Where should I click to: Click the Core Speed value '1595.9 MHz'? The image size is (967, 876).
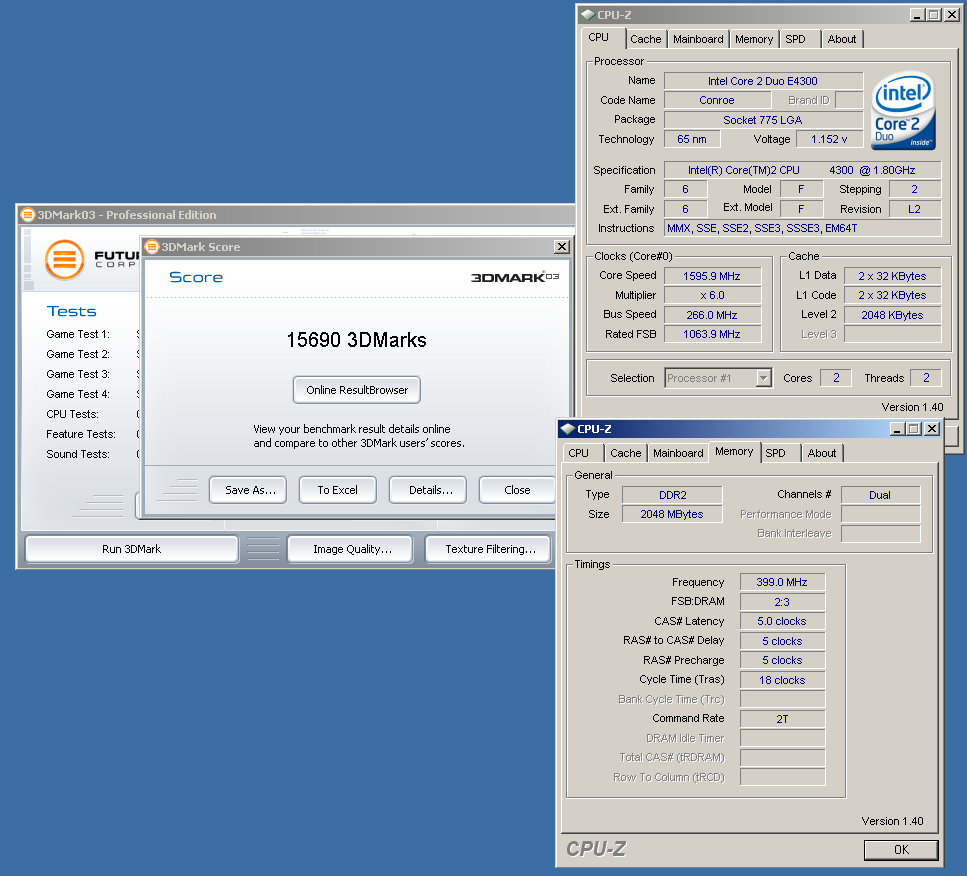click(712, 276)
